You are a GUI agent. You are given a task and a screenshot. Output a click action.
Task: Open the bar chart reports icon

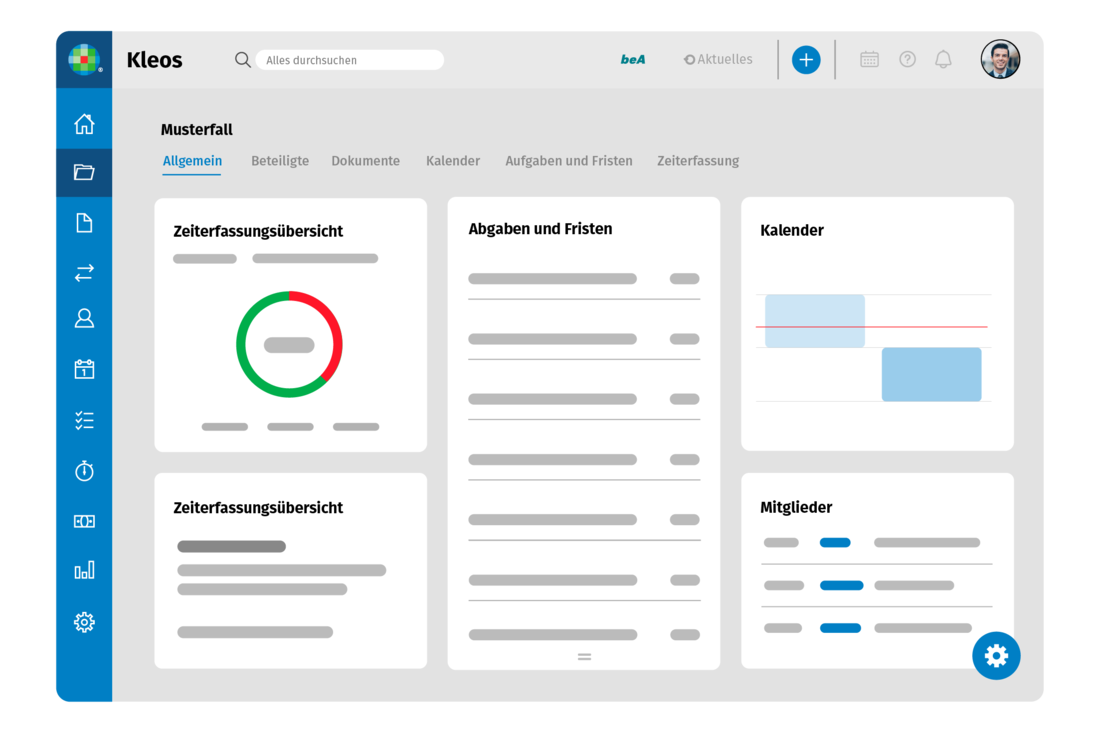tap(84, 570)
